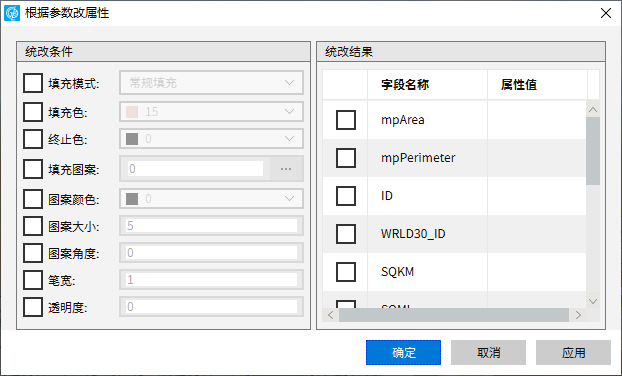Check the mpArea field checkbox
Screen dimensions: 622x376
346,120
